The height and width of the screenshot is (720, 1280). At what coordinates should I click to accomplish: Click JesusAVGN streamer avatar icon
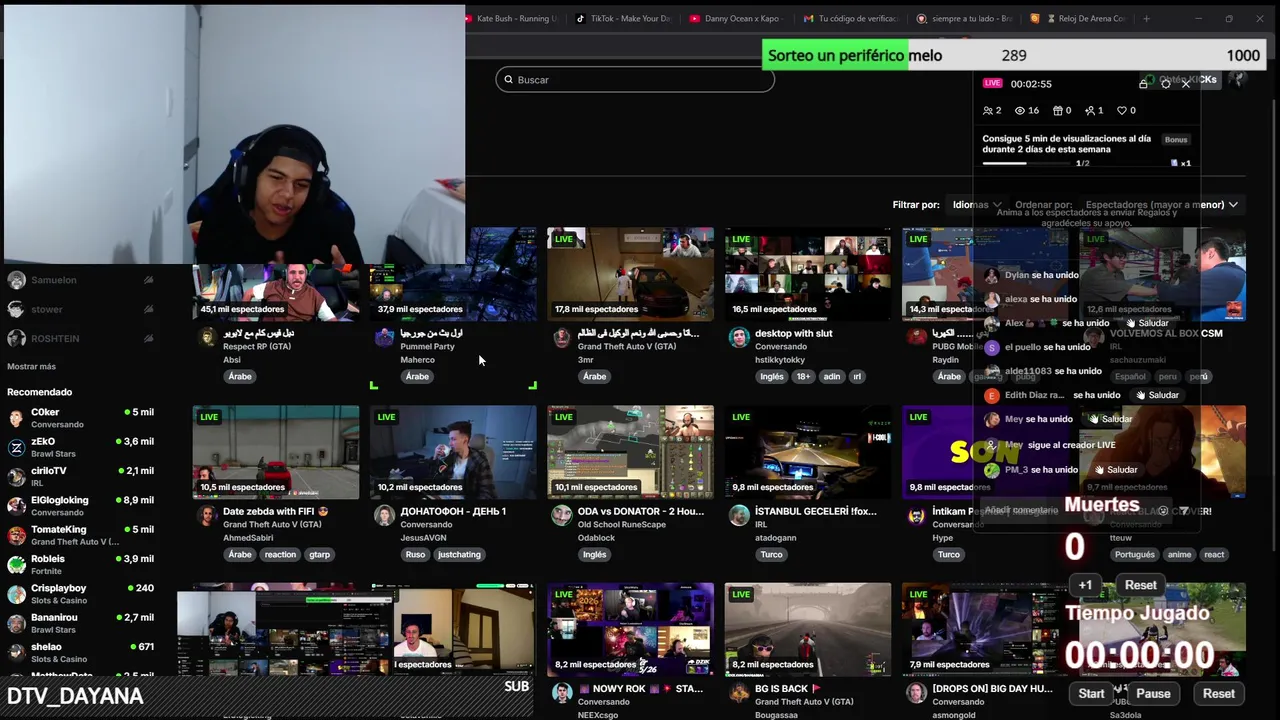tap(384, 515)
